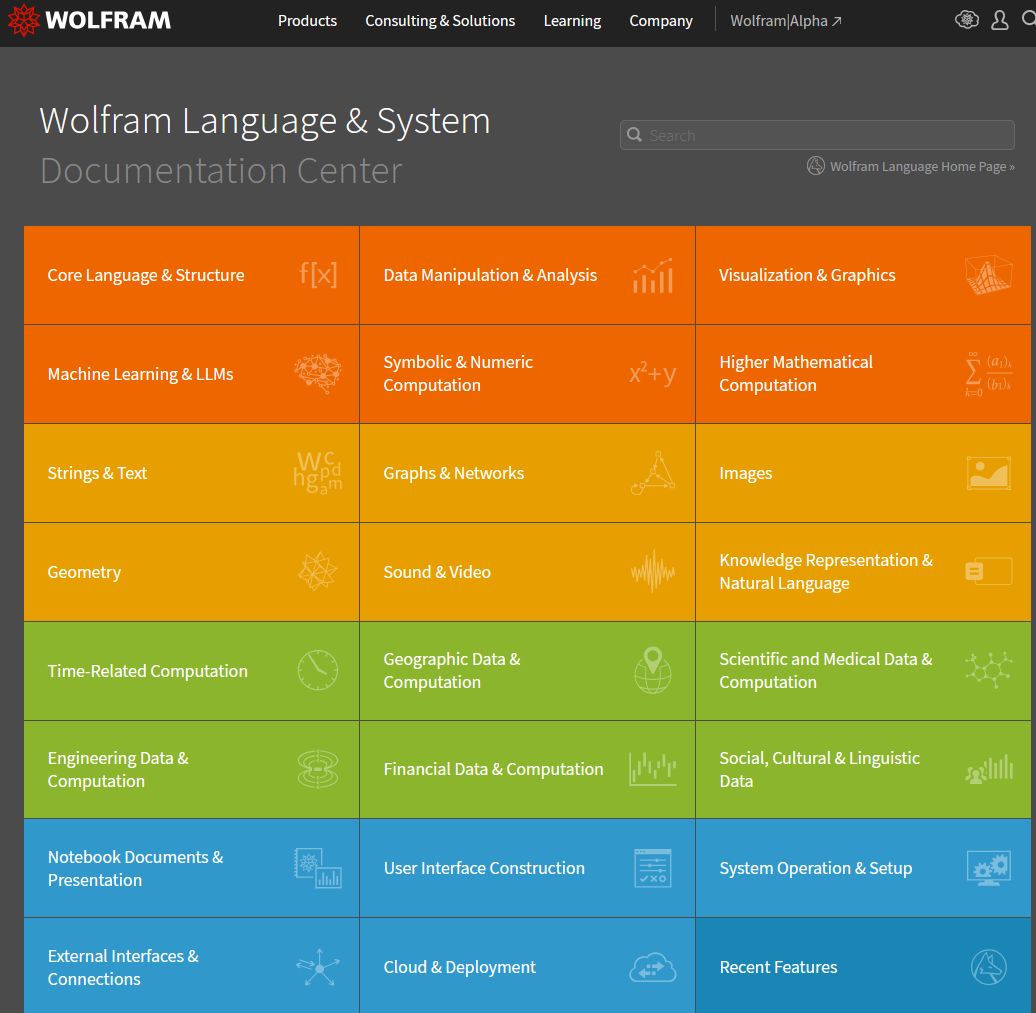
Task: Click into the documentation Search field
Action: [828, 135]
